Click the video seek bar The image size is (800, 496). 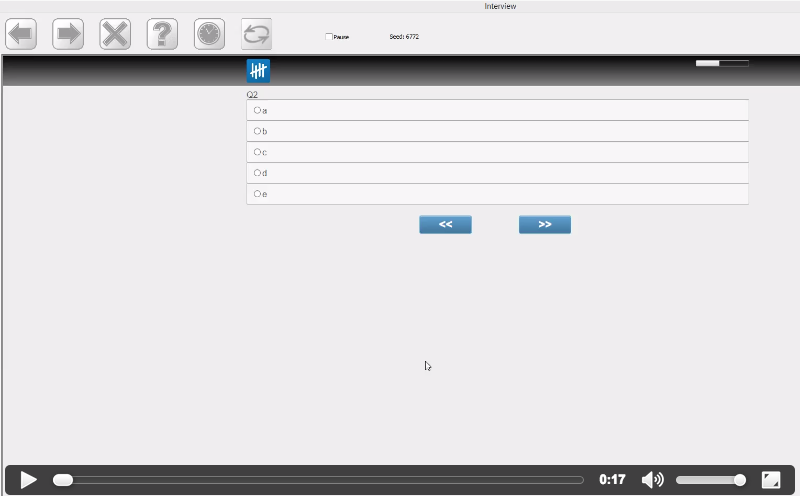(x=318, y=480)
